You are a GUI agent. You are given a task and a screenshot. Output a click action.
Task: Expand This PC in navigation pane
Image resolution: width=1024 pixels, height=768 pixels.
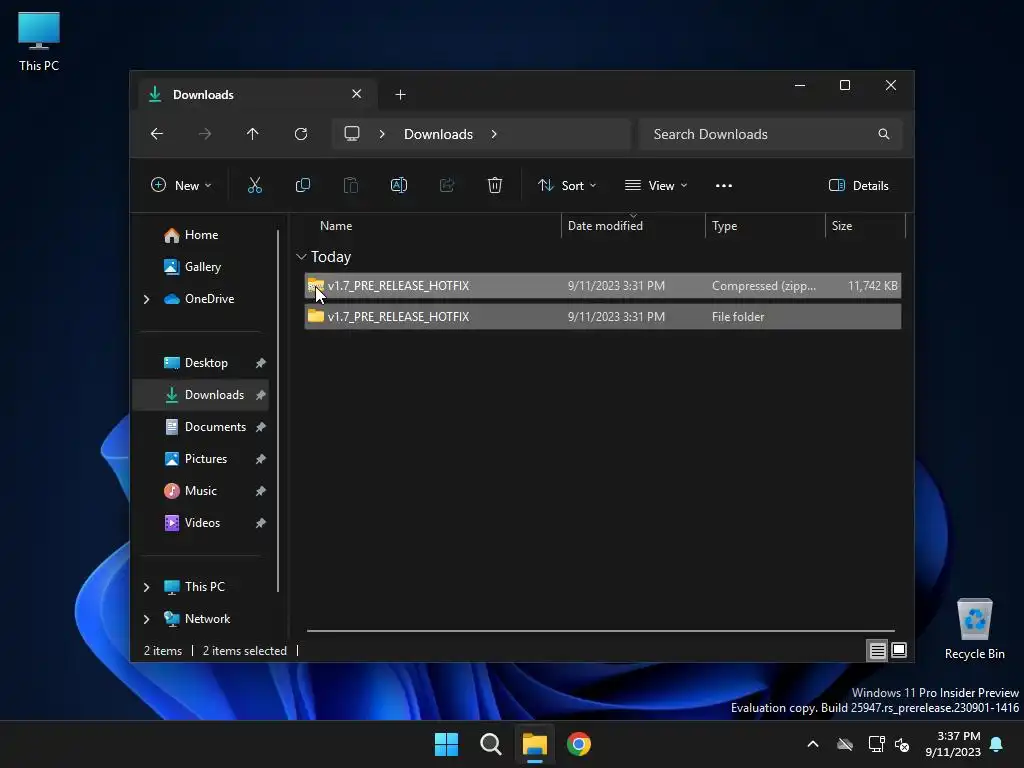146,587
